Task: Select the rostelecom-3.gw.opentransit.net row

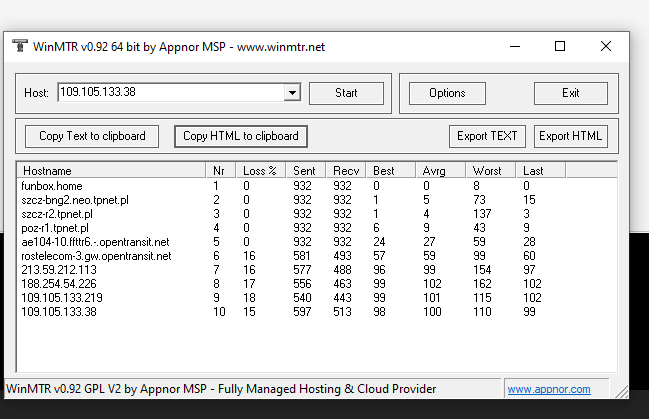Action: (317, 256)
